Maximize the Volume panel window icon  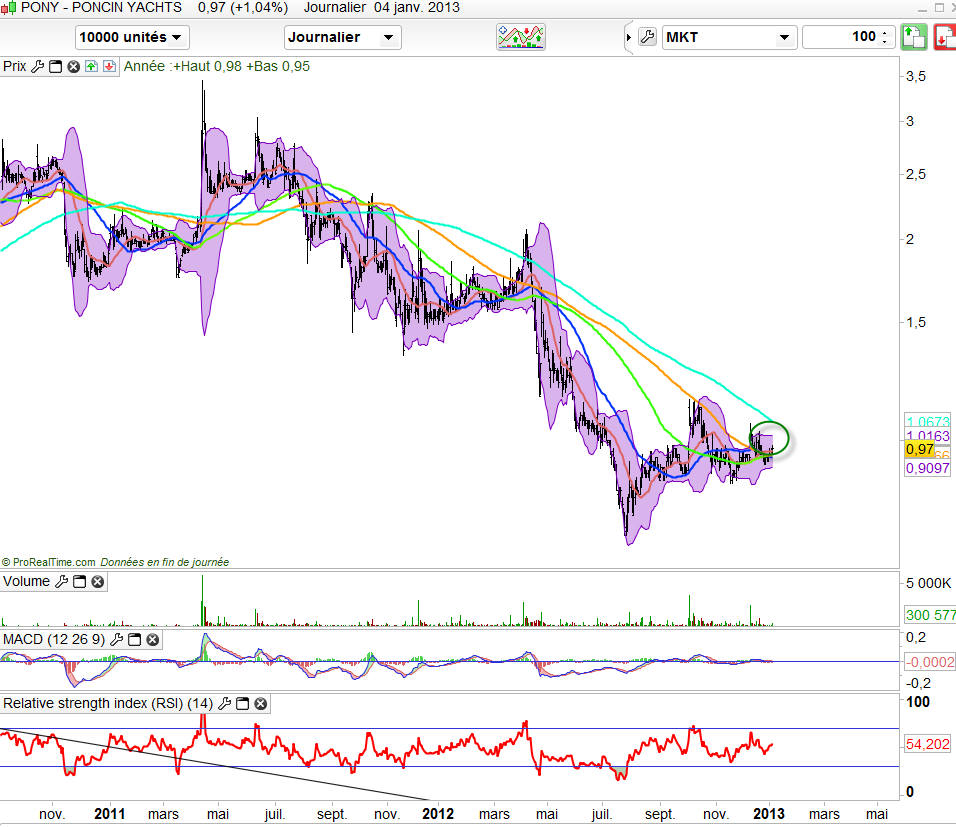pos(78,582)
